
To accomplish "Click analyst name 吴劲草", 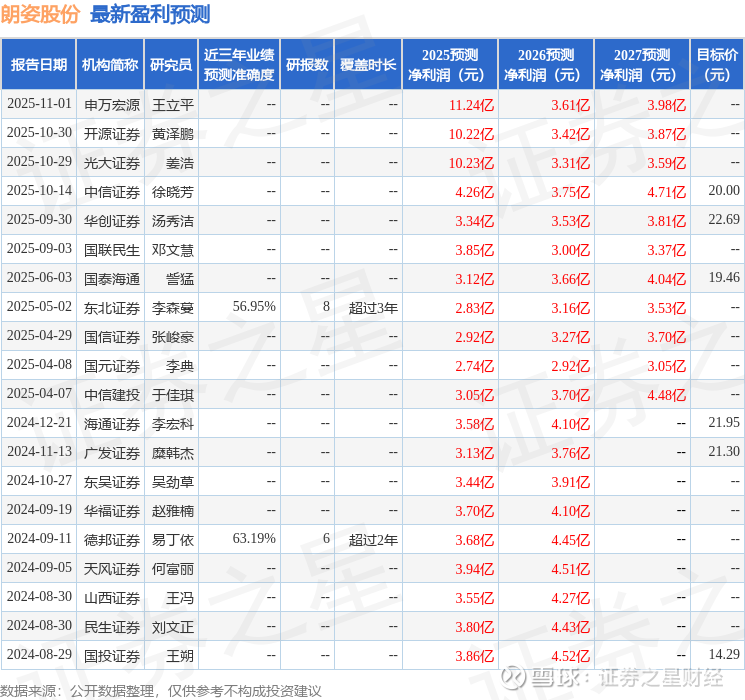I will (x=173, y=482).
